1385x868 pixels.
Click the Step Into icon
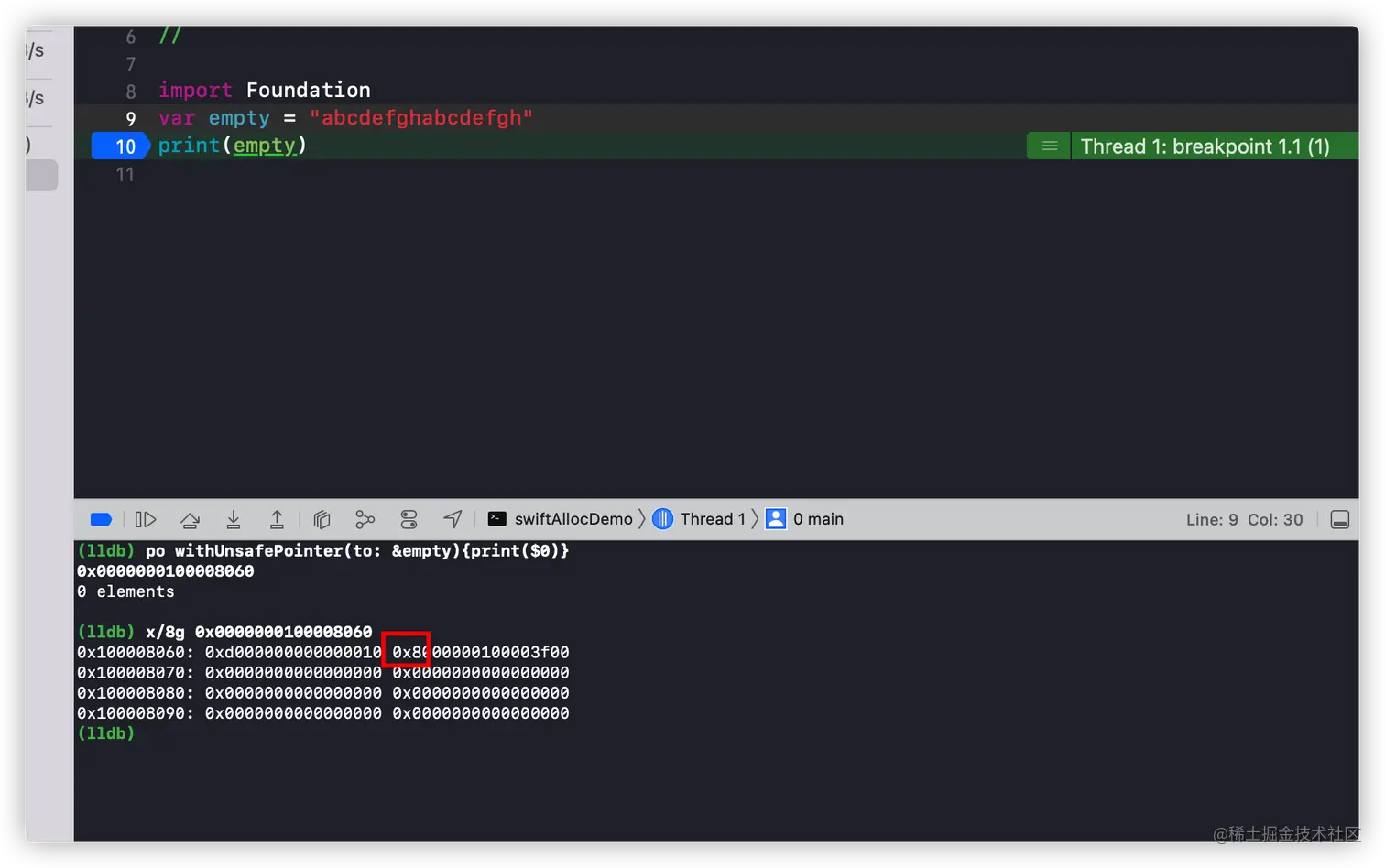click(234, 520)
